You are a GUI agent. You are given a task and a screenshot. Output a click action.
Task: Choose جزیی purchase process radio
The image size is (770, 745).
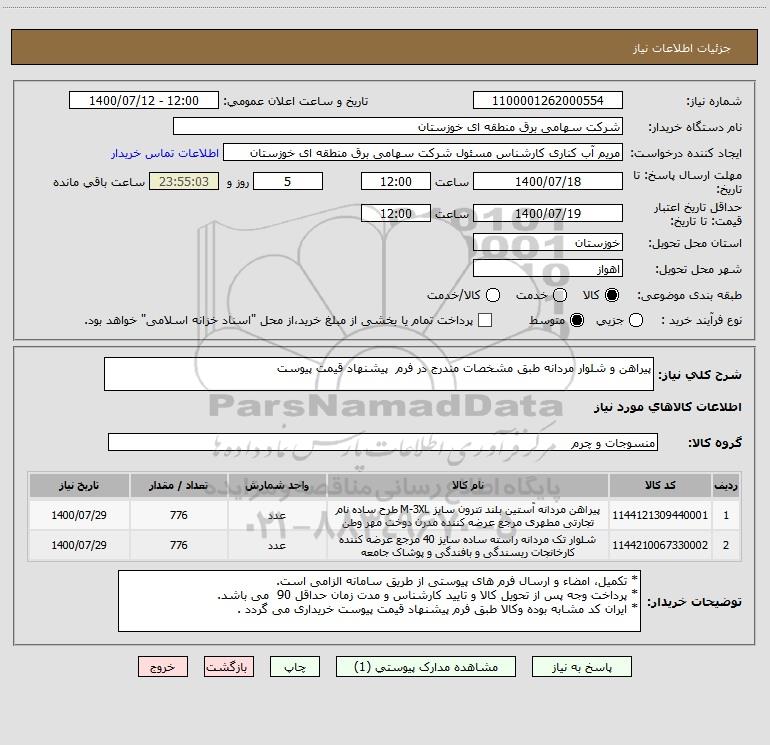[x=635, y=320]
